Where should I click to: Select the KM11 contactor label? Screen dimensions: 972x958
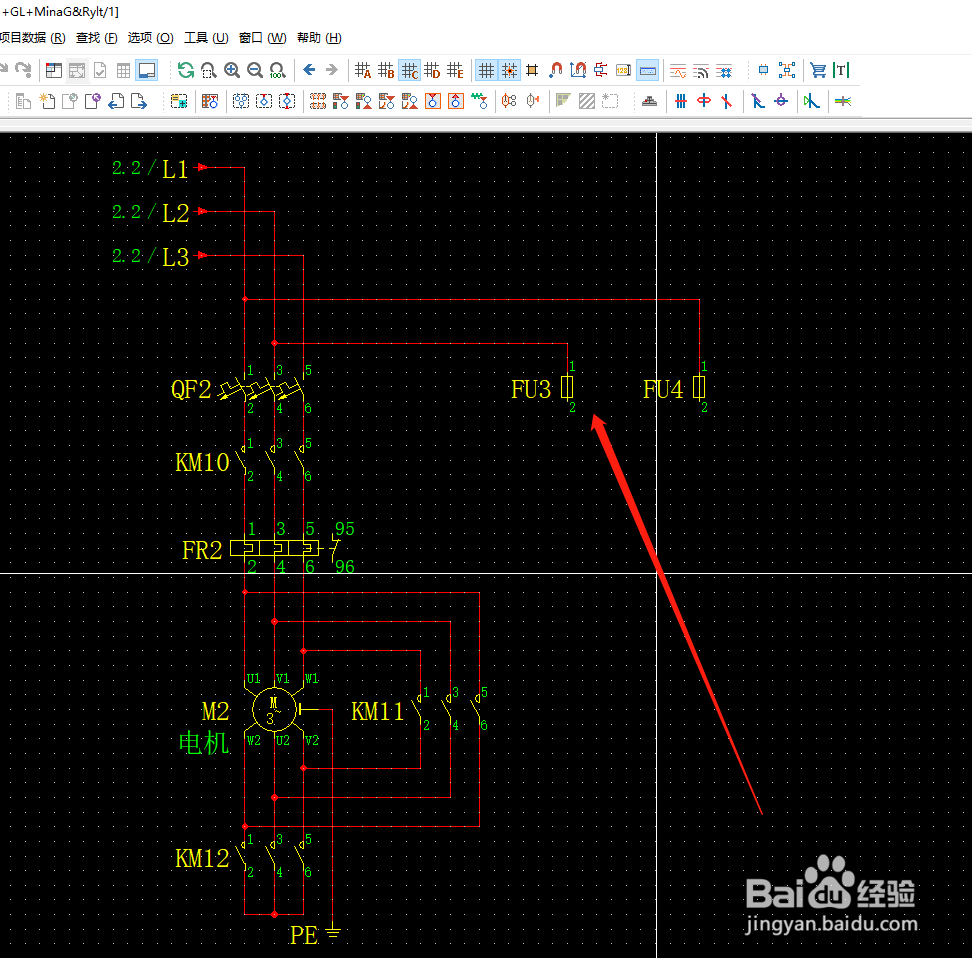click(x=378, y=711)
